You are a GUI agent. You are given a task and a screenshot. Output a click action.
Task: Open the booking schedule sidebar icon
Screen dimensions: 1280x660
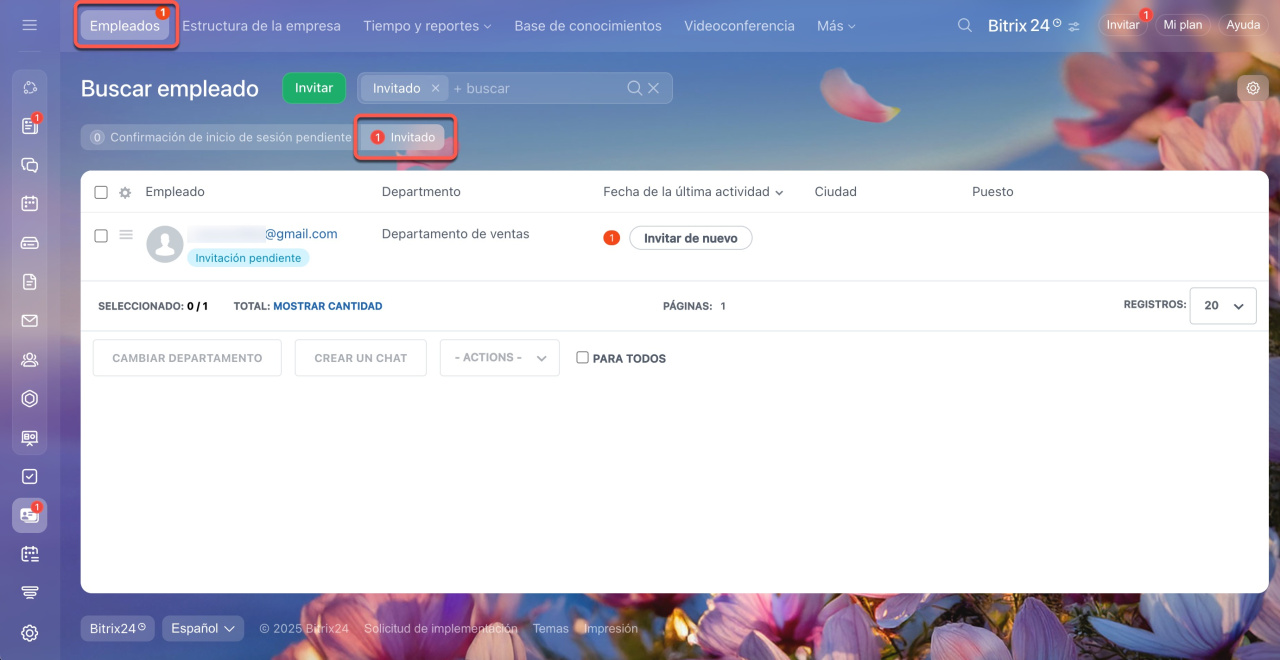coord(29,554)
